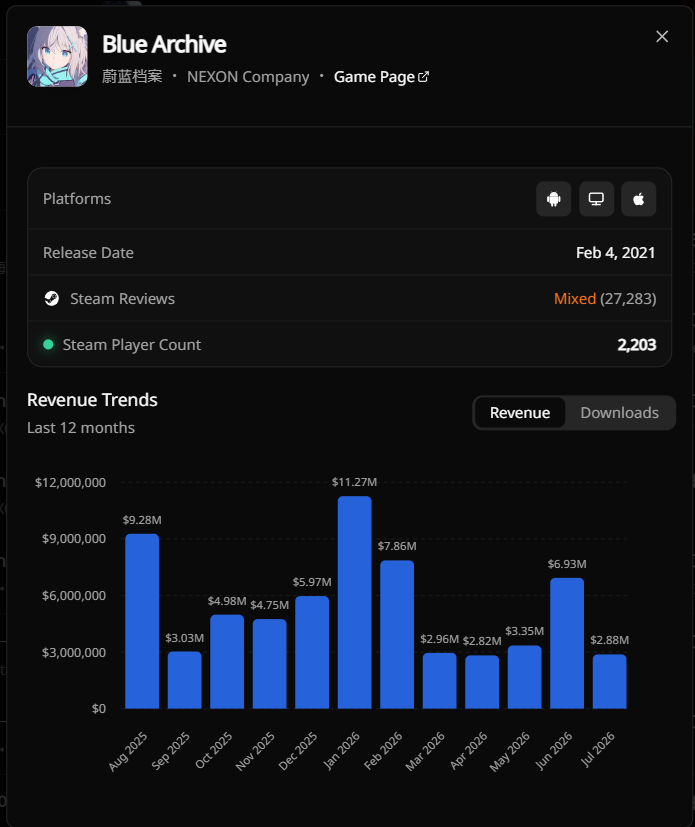This screenshot has width=695, height=827.
Task: Click the Blue Archive game thumbnail
Action: click(x=57, y=56)
